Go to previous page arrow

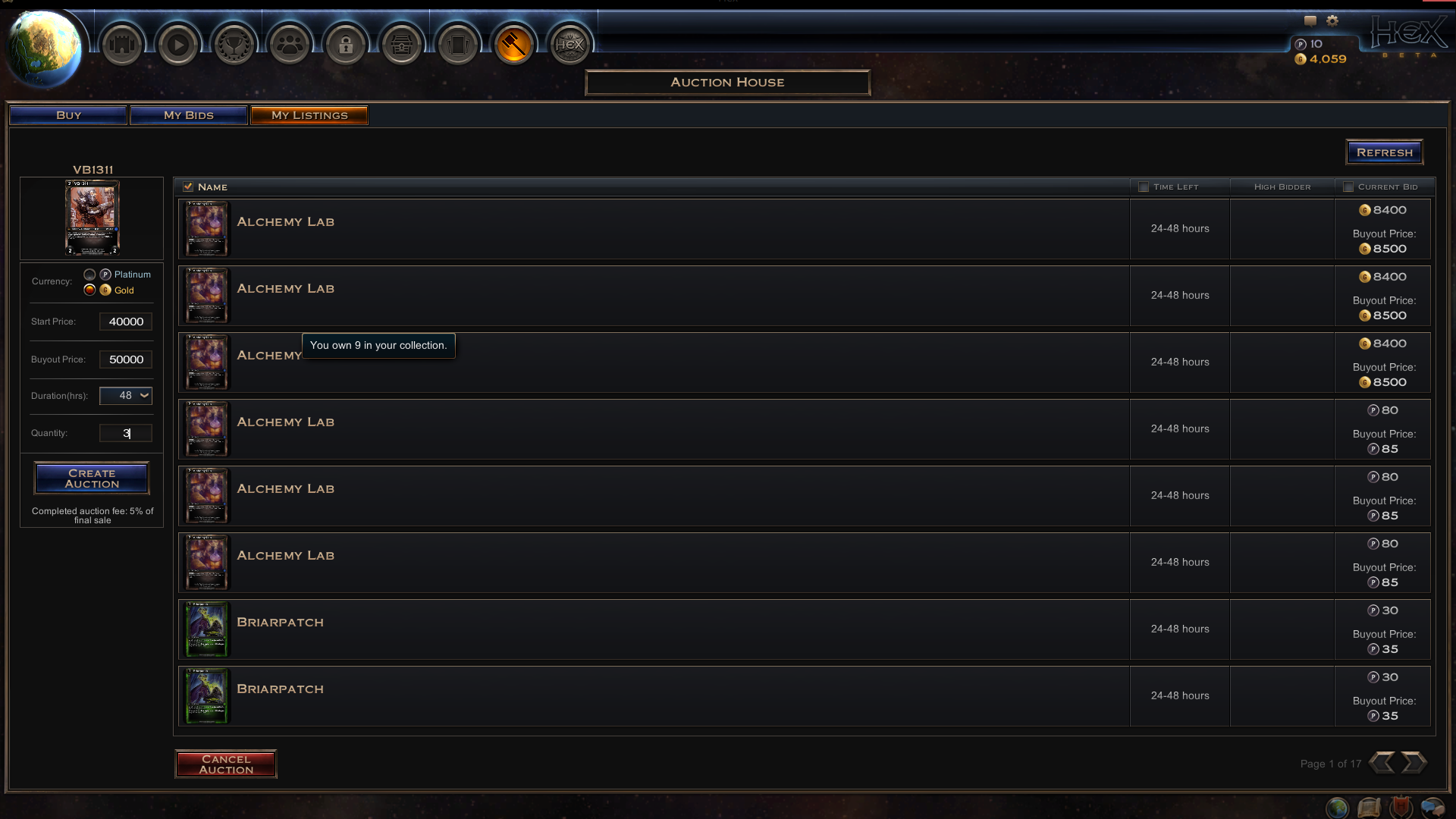click(x=1382, y=762)
